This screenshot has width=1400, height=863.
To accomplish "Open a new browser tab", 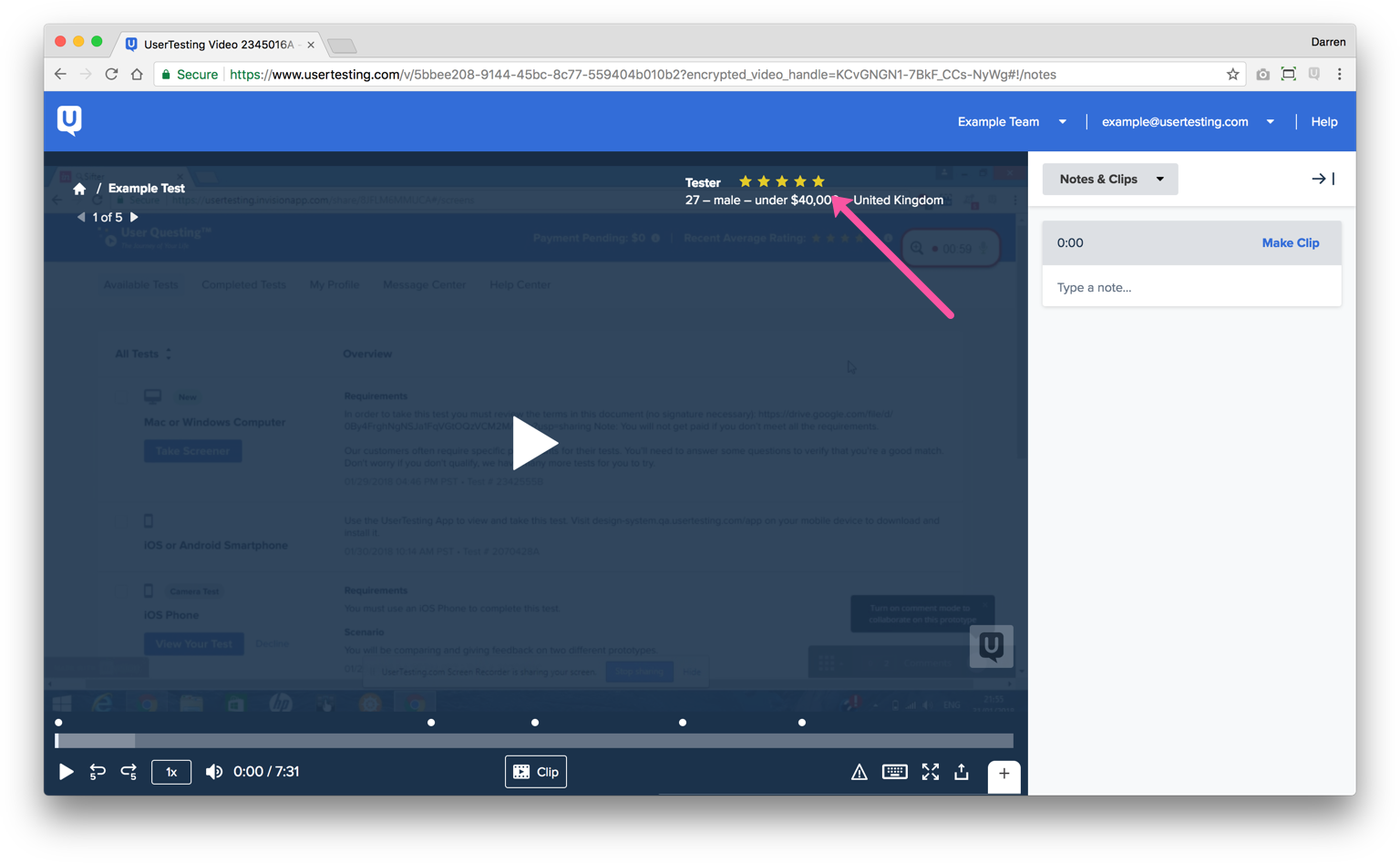I will pyautogui.click(x=343, y=46).
